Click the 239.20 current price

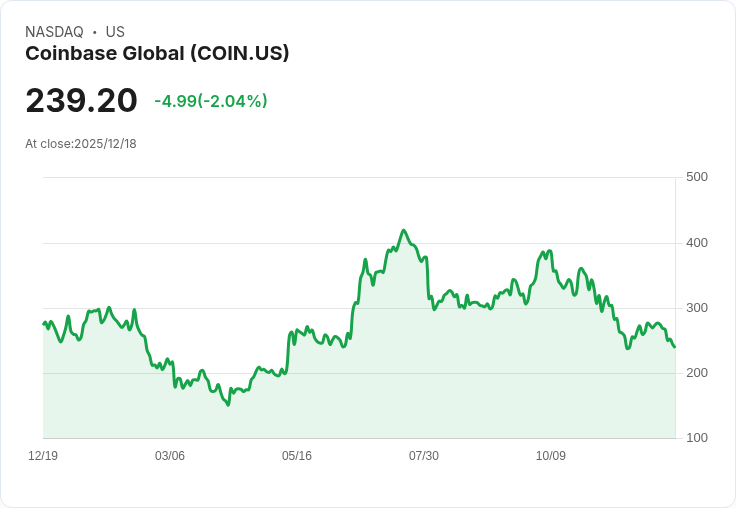(81, 101)
